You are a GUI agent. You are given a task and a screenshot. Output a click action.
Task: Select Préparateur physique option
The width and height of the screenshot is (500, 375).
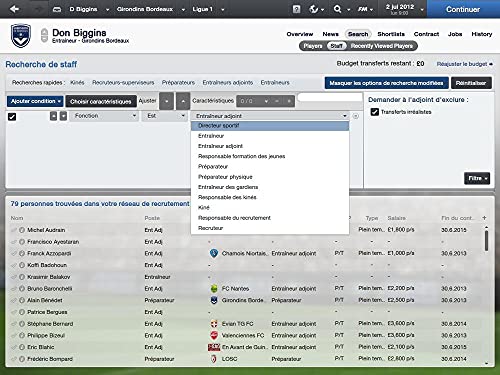coord(270,177)
